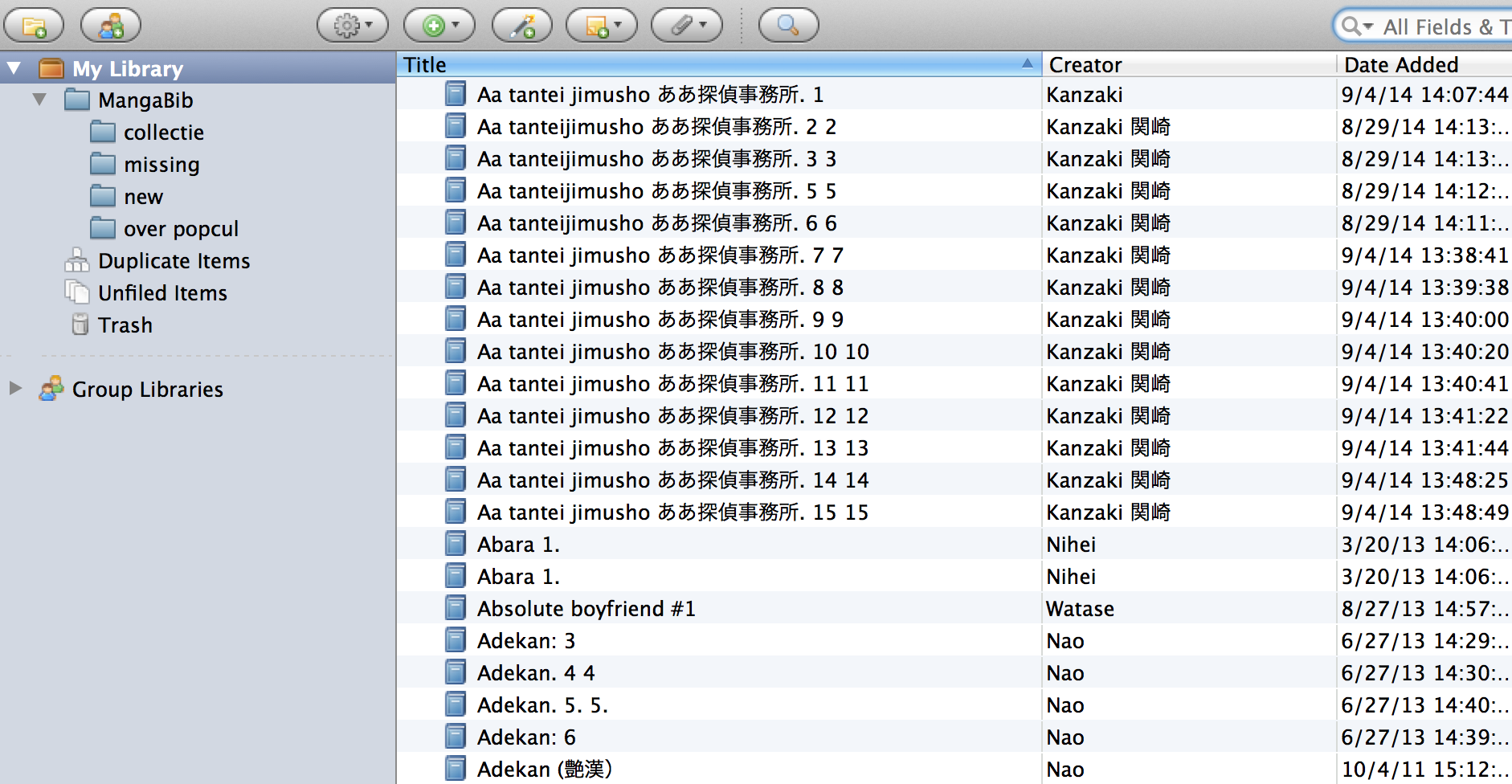Screen dimensions: 1512x784
Task: Sort by Creator column header
Action: point(1187,64)
